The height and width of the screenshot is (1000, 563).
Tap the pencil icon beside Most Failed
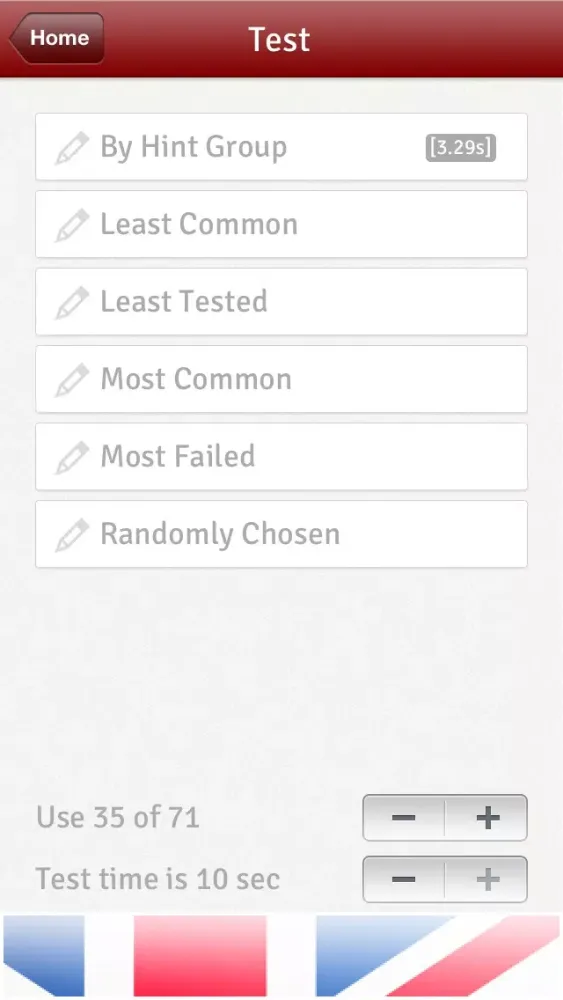(x=72, y=457)
